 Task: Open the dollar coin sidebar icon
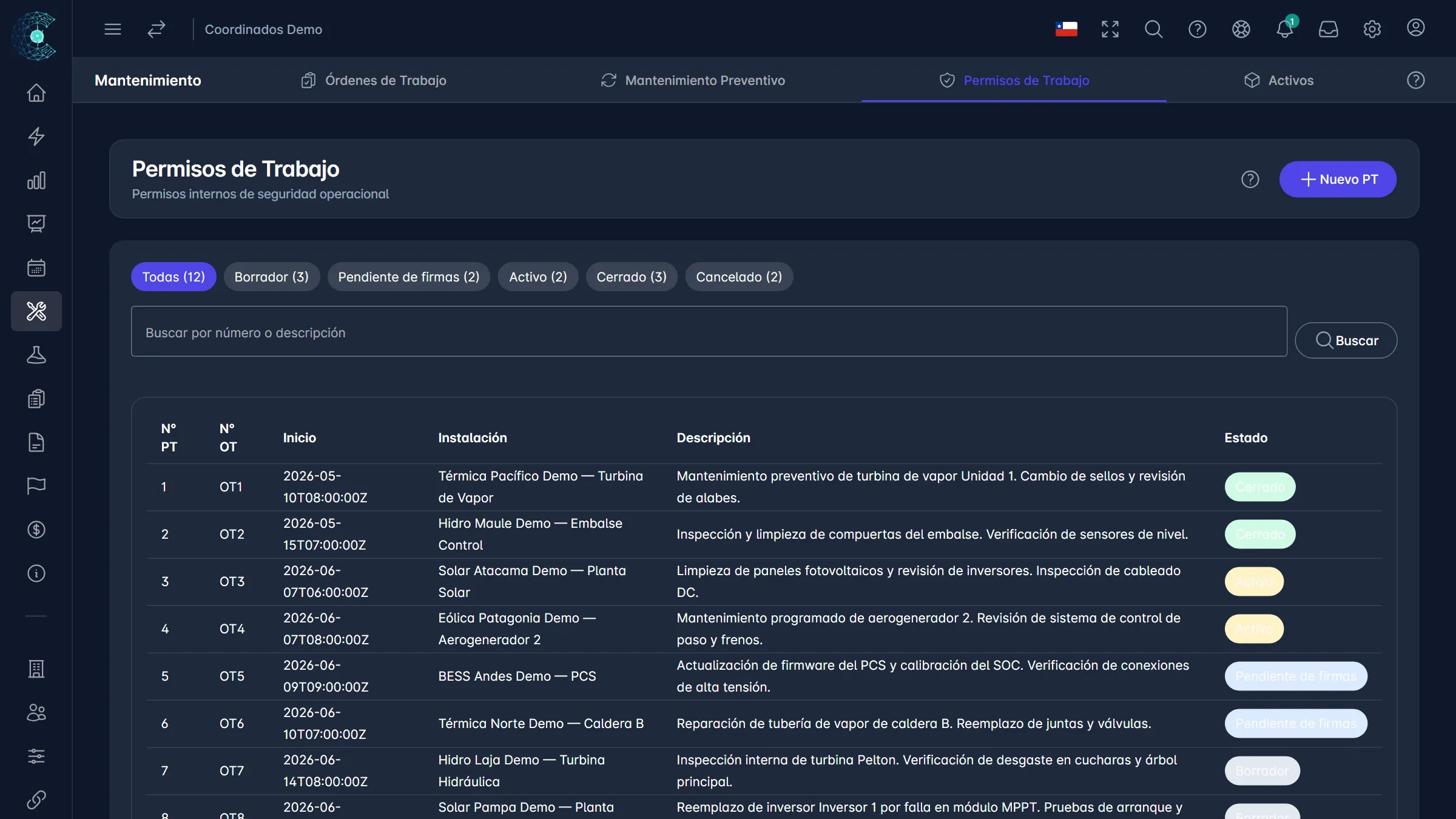[36, 530]
